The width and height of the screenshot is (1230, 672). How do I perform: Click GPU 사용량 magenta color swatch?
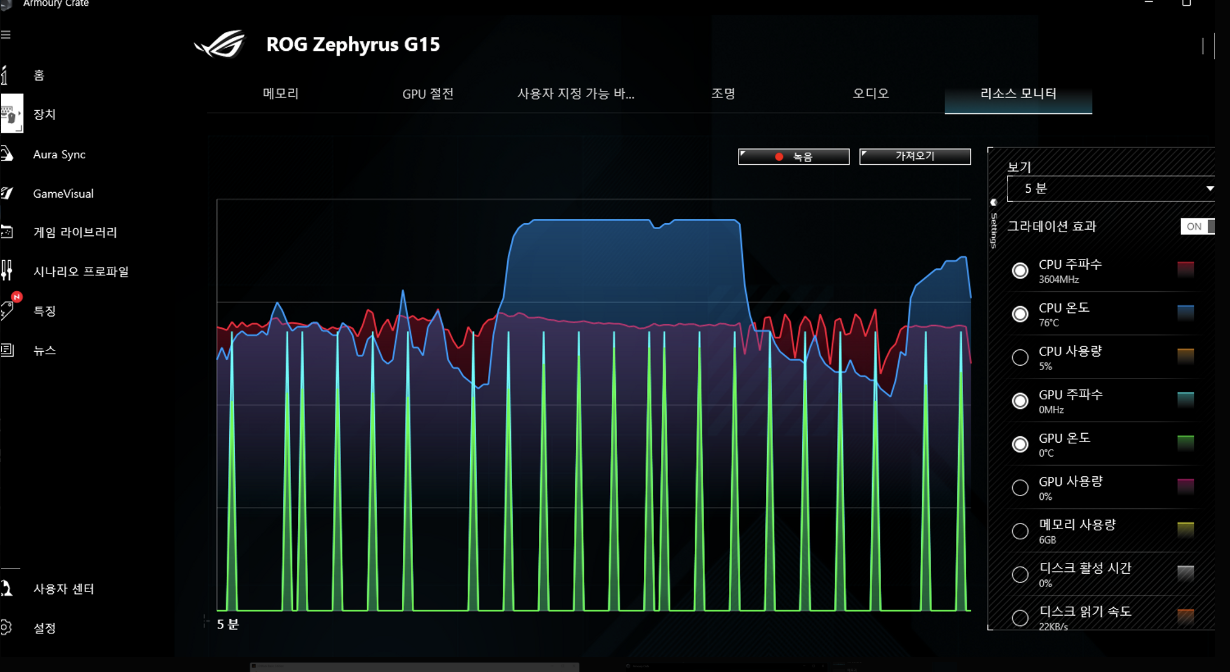[1185, 487]
